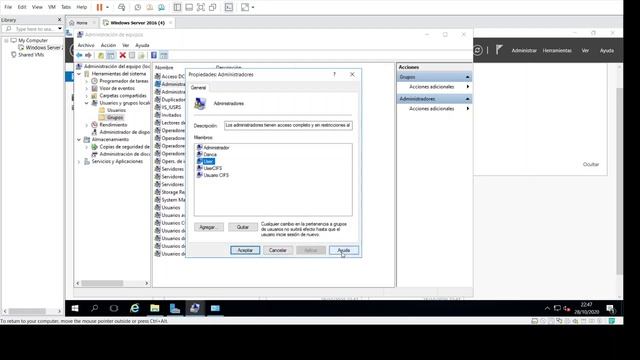Viewport: 640px width, 360px height.
Task: Click the revert snapshot icon
Action: pyautogui.click(x=150, y=7)
